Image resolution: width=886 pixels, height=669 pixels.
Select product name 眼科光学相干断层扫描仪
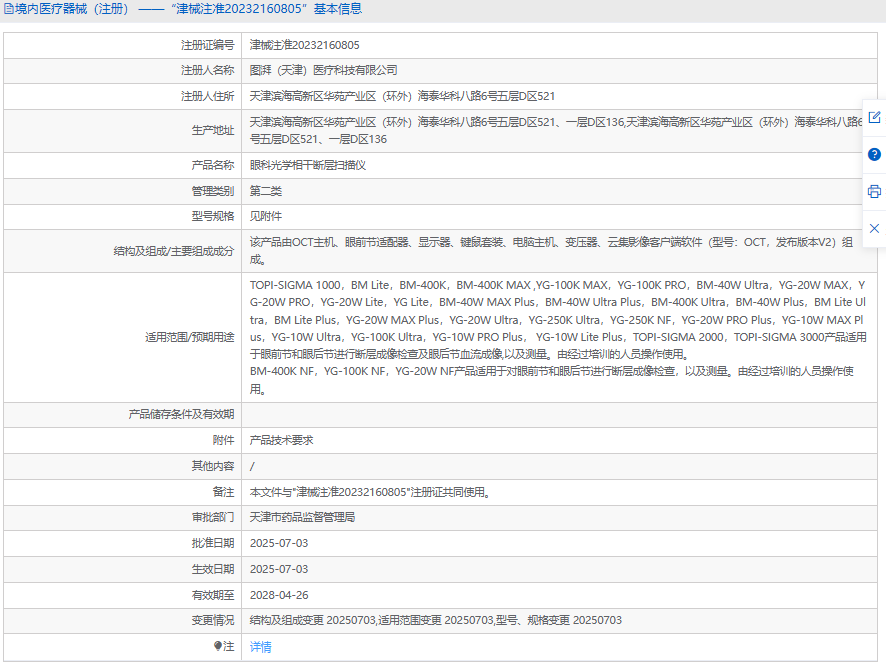pyautogui.click(x=308, y=166)
